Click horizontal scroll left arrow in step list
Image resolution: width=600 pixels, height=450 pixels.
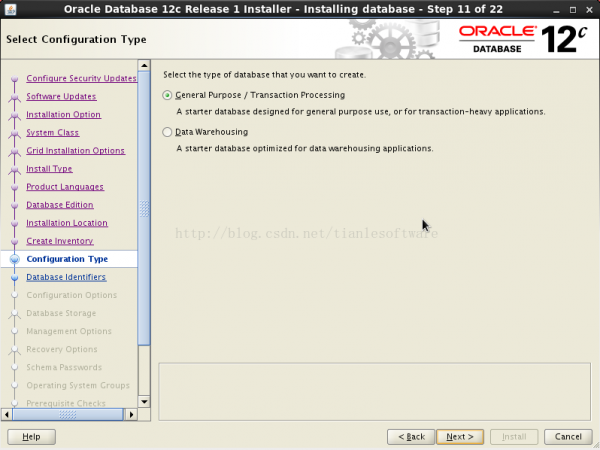tap(7, 414)
